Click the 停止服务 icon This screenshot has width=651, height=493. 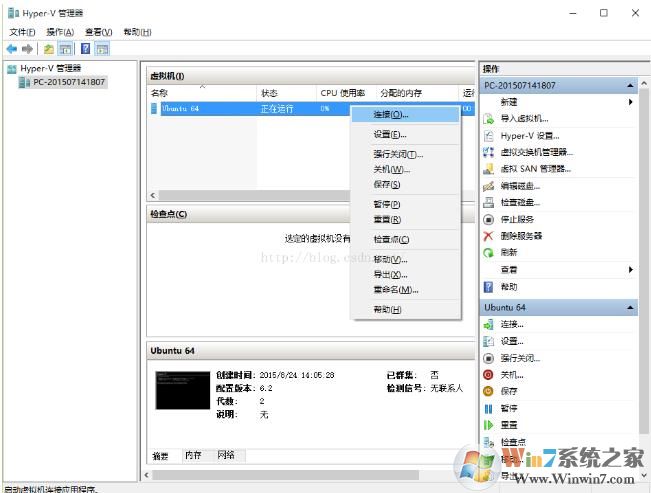click(x=489, y=219)
